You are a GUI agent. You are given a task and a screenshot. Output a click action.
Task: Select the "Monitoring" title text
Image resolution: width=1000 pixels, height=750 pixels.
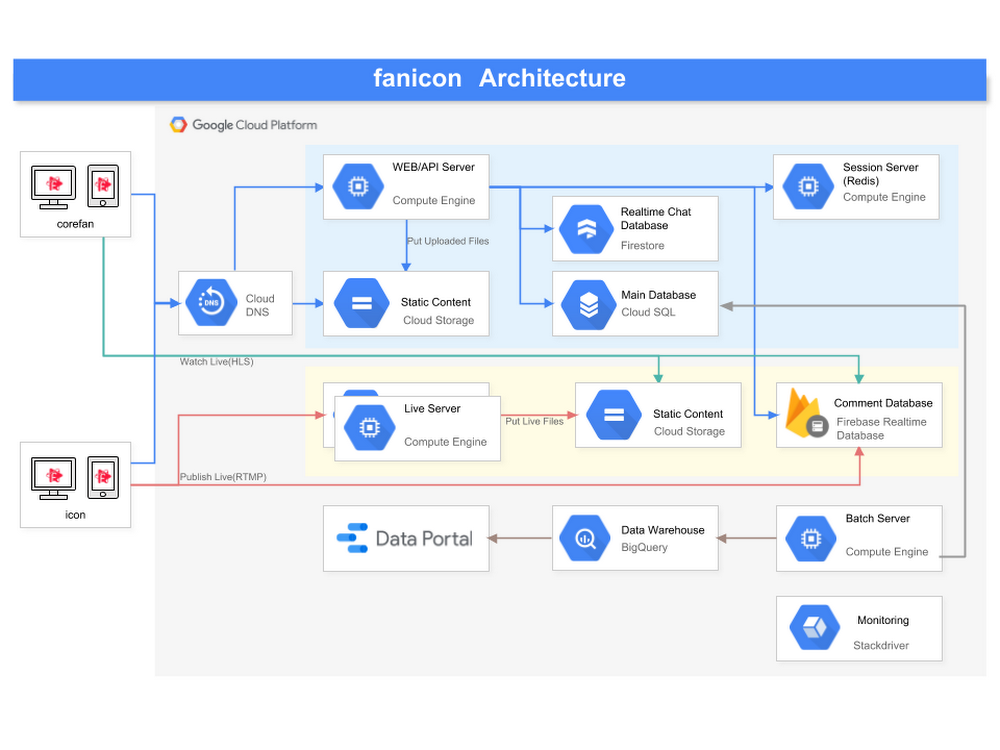(883, 620)
